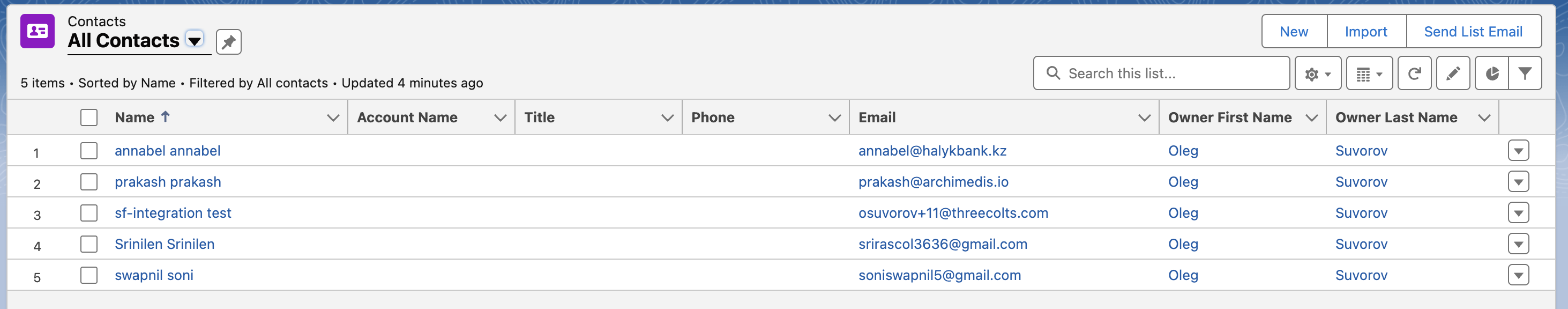Show the charts panel icon
The width and height of the screenshot is (1568, 309).
pos(1492,73)
